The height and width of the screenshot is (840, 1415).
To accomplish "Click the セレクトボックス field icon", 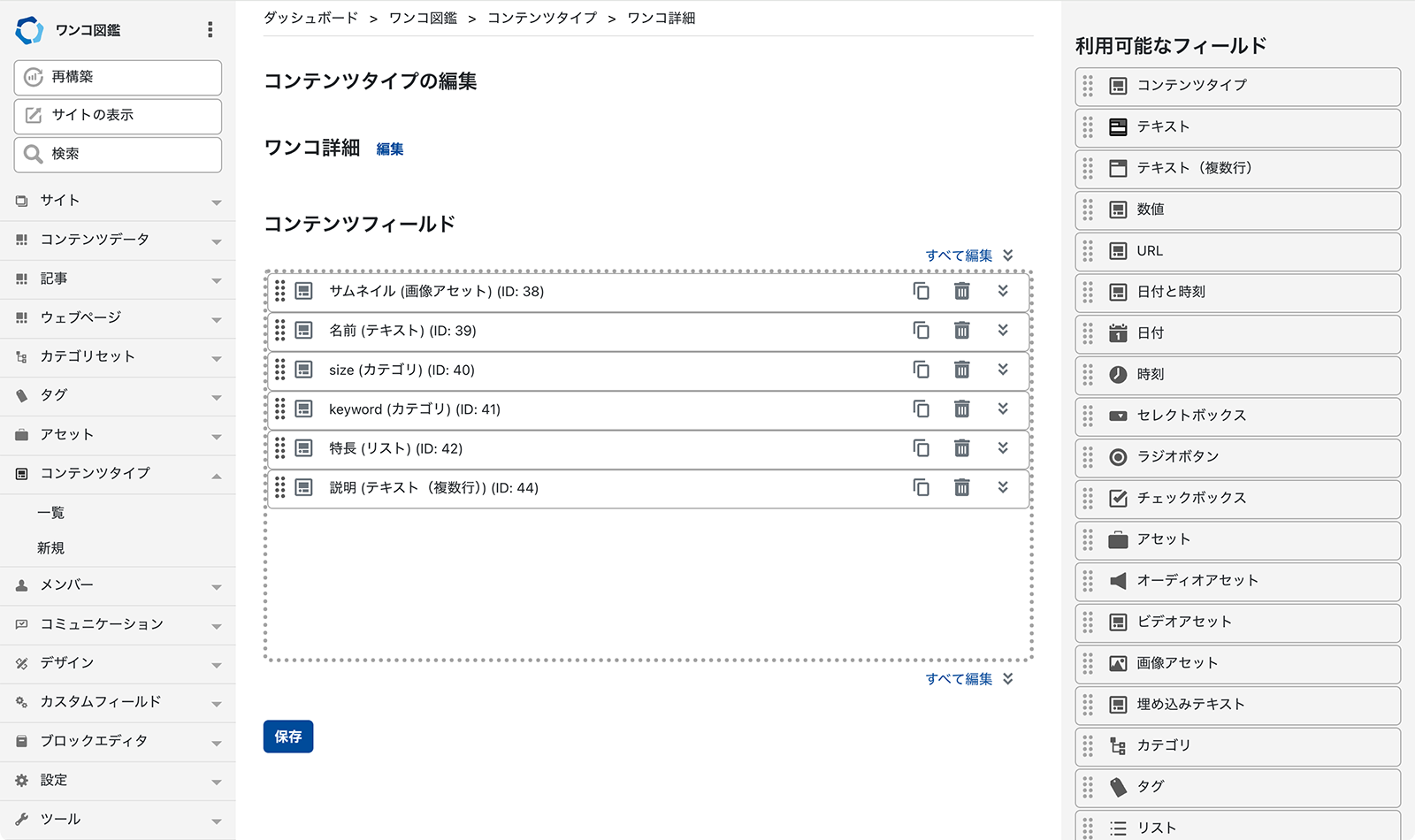I will click(x=1118, y=416).
